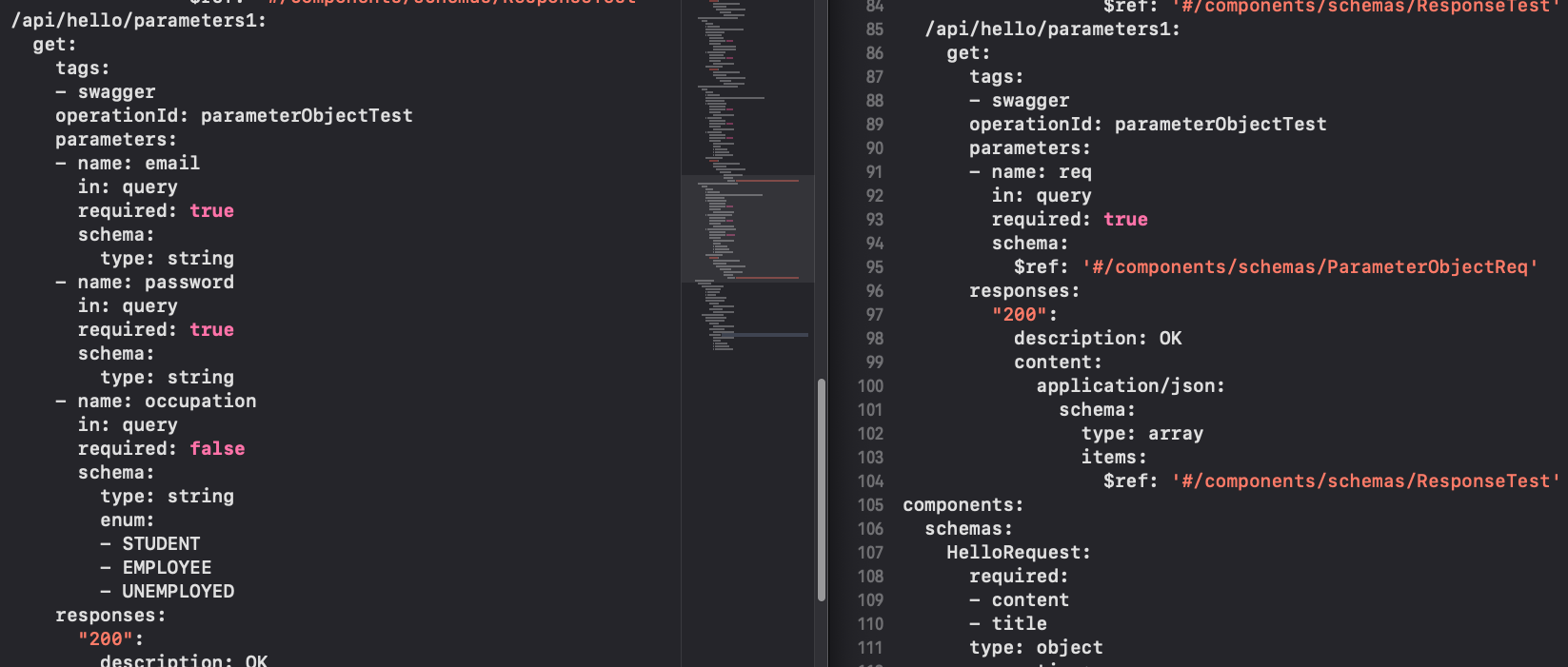Click line number 95 in the gutter
Screen dimensions: 1568x667
[874, 267]
